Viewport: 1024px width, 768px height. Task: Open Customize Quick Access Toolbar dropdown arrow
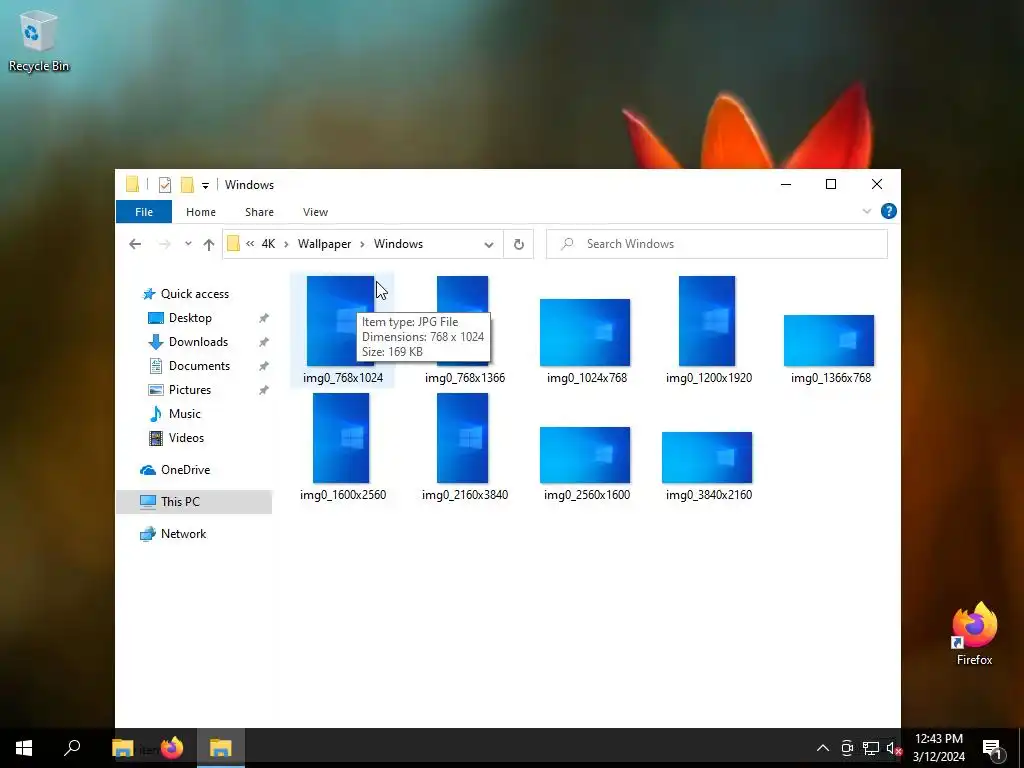click(x=205, y=185)
